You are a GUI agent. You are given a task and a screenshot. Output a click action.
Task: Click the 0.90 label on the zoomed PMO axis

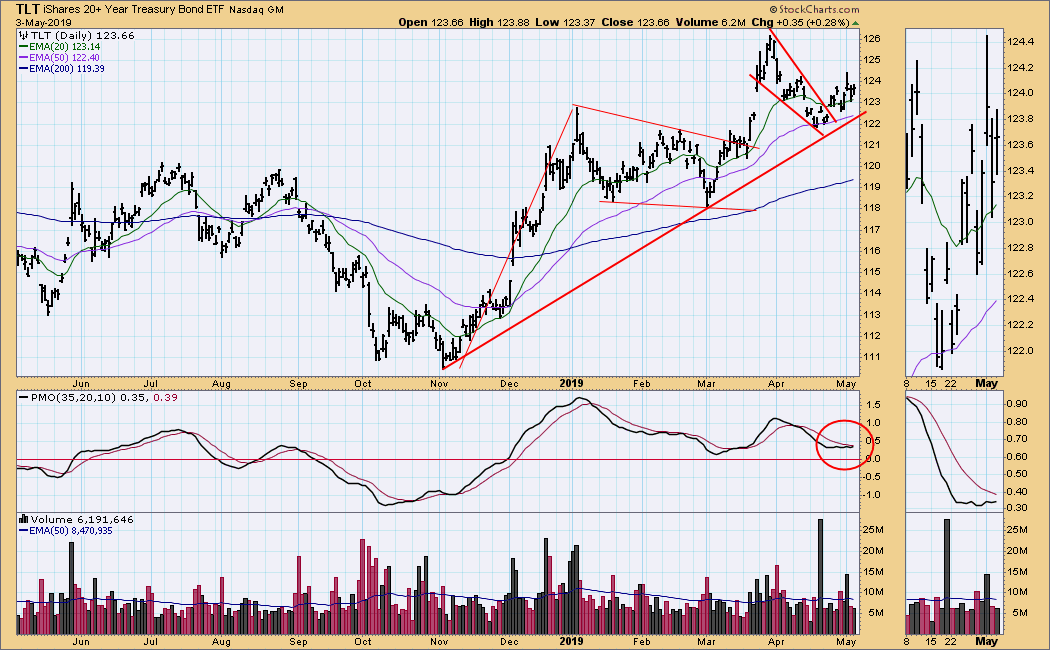point(1018,404)
